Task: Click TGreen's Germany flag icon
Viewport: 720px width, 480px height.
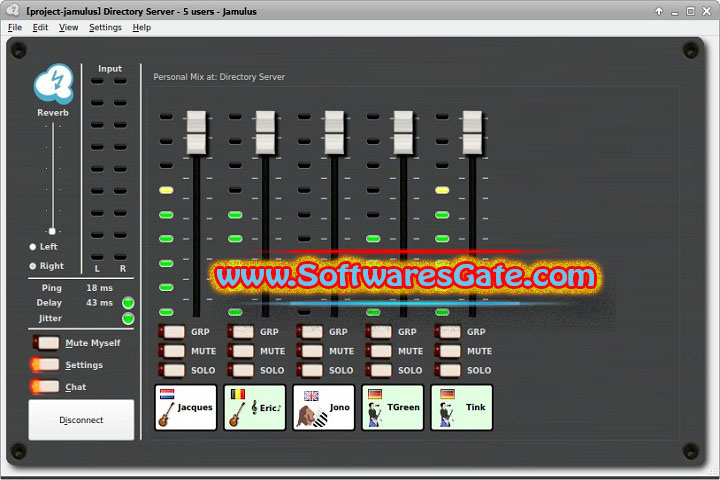Action: coord(375,394)
